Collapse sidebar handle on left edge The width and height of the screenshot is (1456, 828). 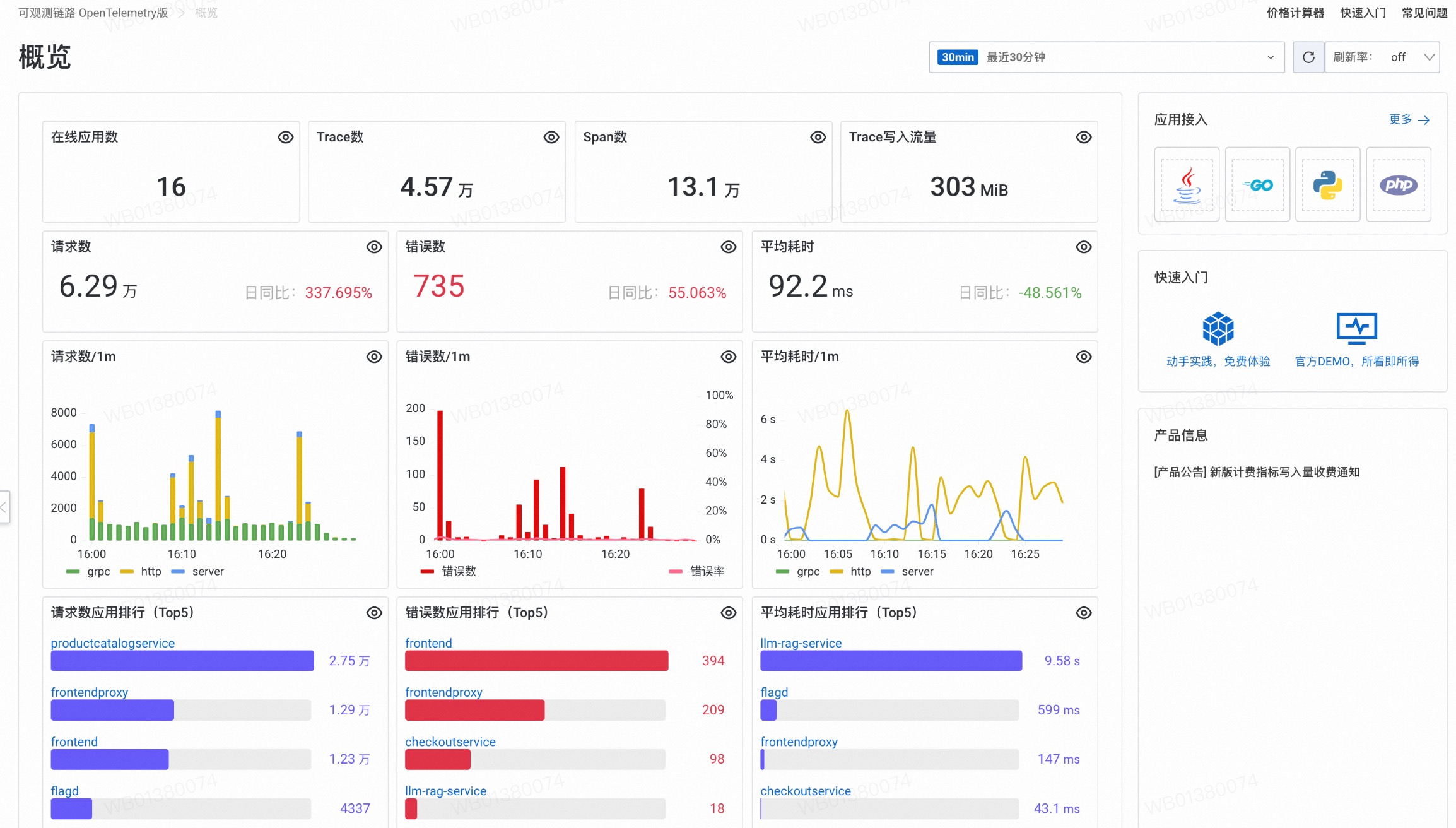pos(4,507)
